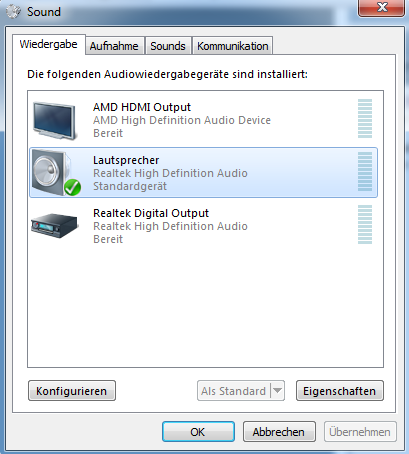Select the Realtek Digital Output receiver icon
Screen dimensions: 409x454
(54, 225)
